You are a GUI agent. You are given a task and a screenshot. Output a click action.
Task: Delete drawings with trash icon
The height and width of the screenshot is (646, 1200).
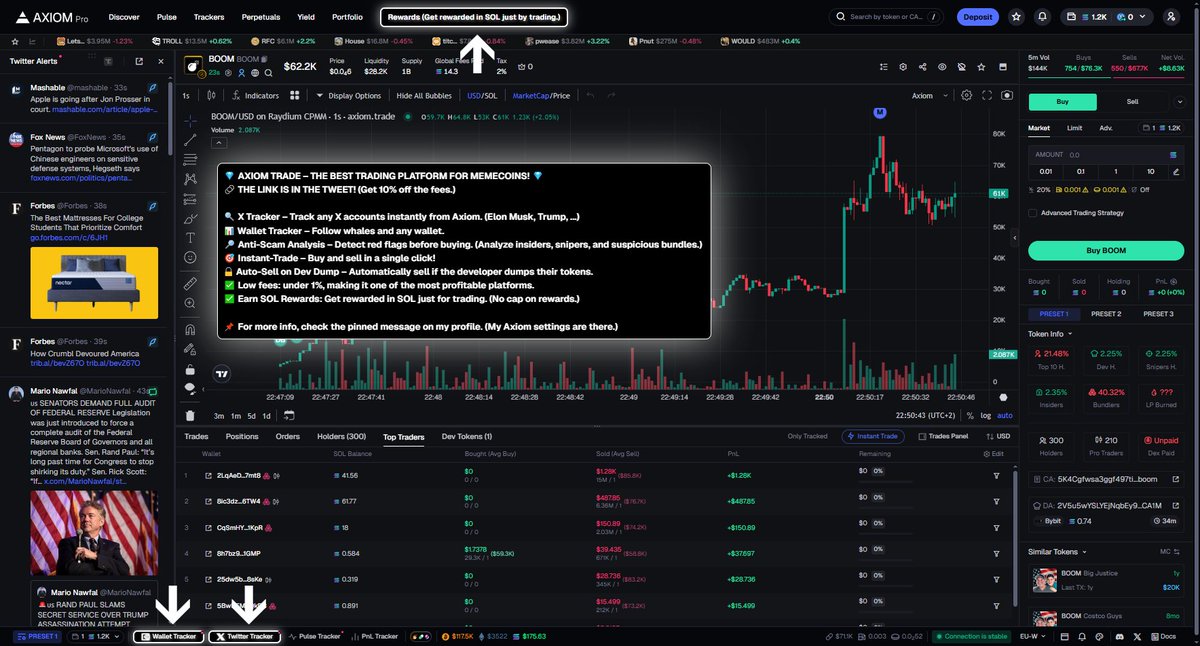pyautogui.click(x=190, y=416)
